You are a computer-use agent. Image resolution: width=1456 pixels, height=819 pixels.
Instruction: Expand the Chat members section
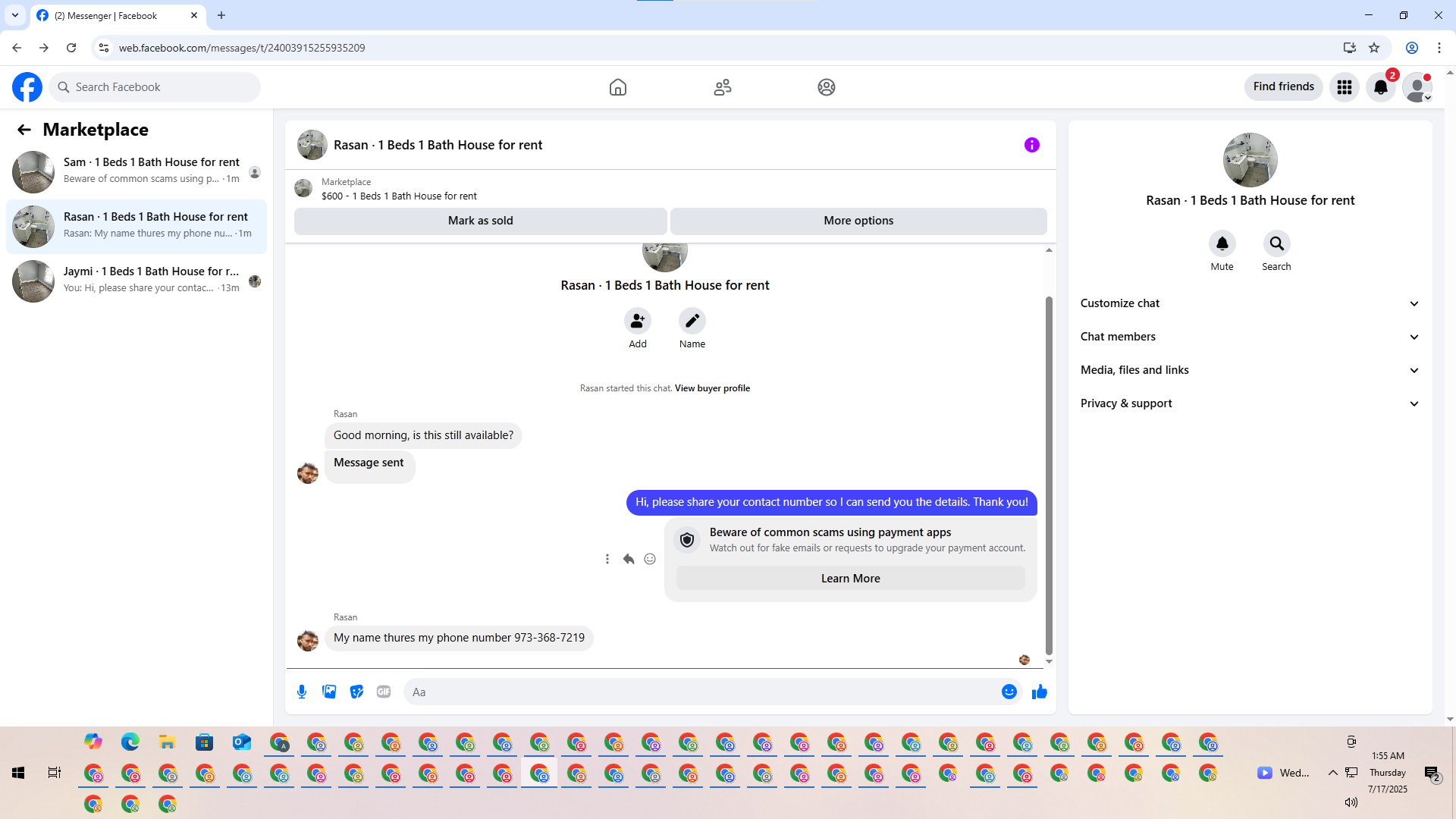(x=1250, y=337)
